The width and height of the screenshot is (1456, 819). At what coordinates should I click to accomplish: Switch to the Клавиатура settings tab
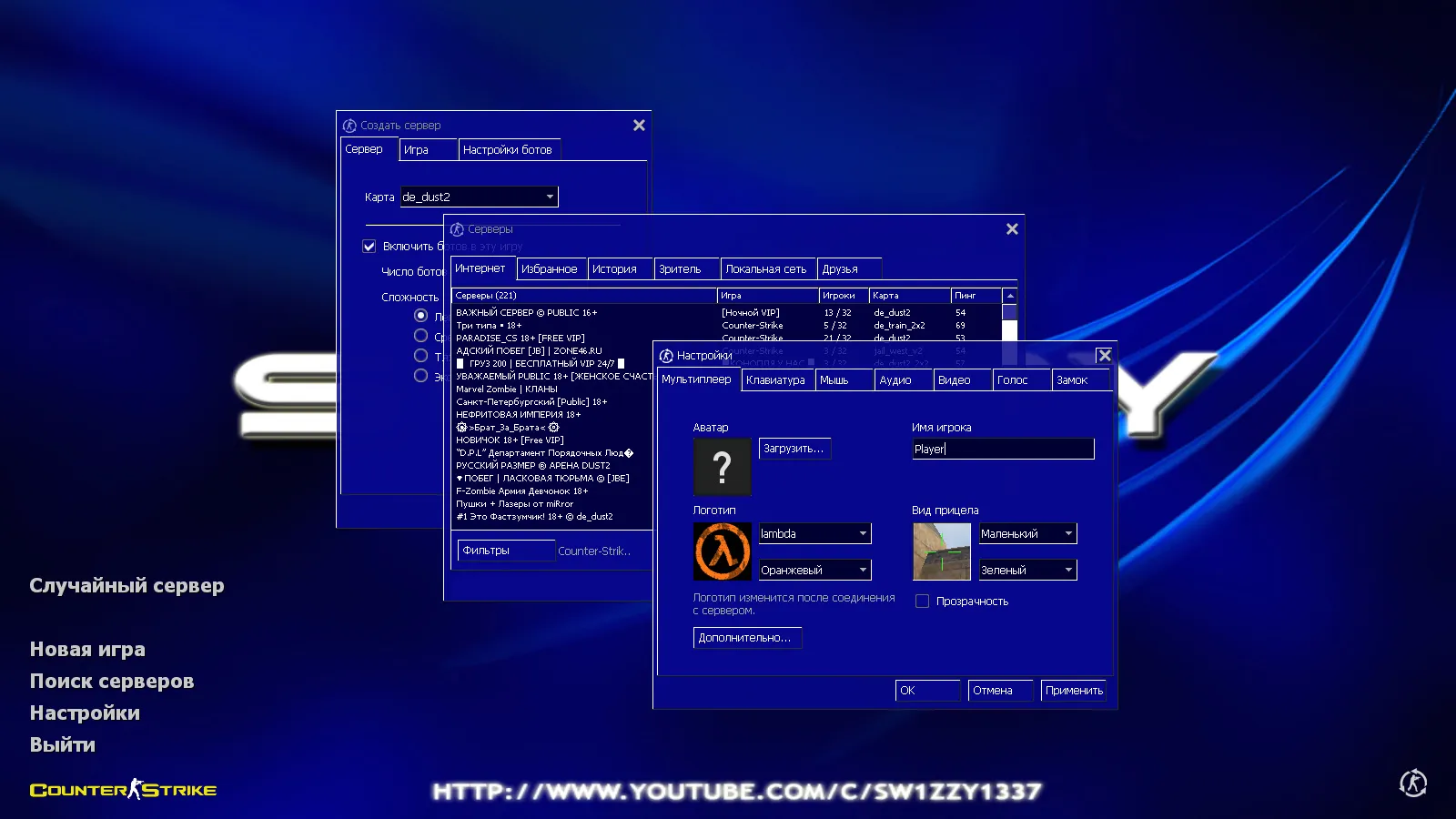pyautogui.click(x=776, y=379)
